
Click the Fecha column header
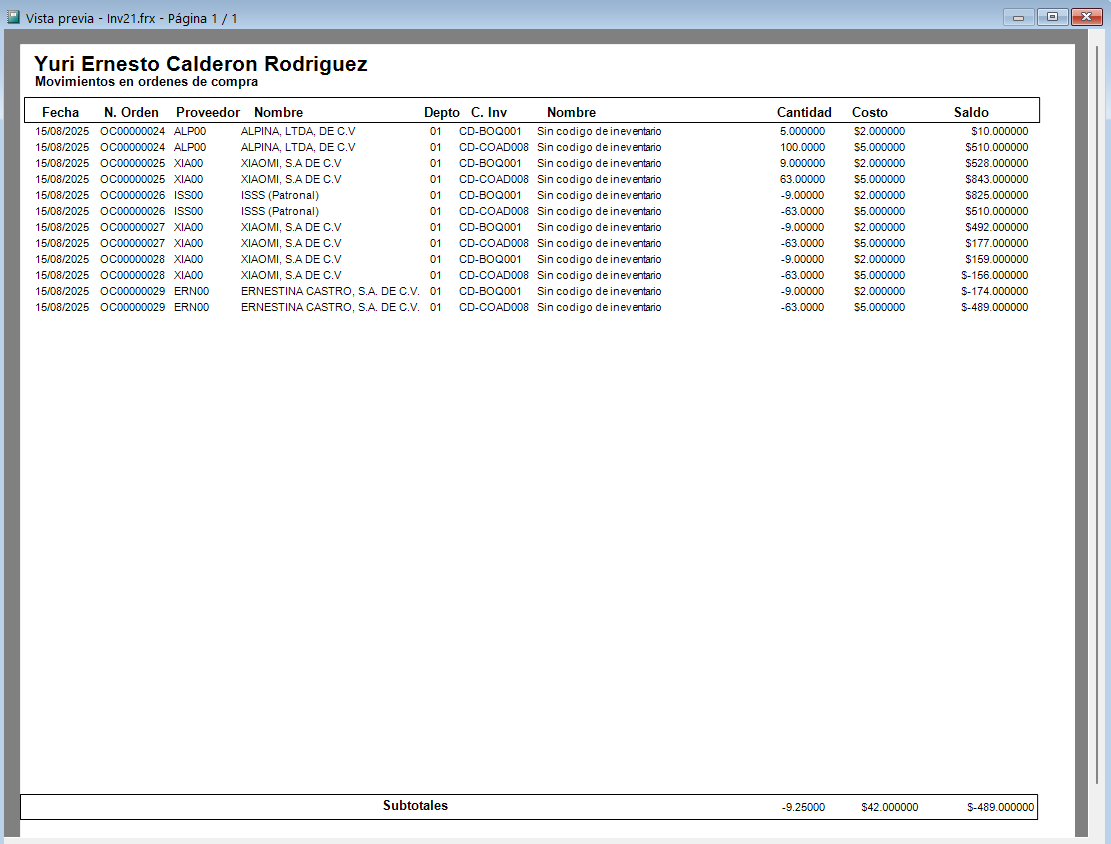(x=60, y=112)
